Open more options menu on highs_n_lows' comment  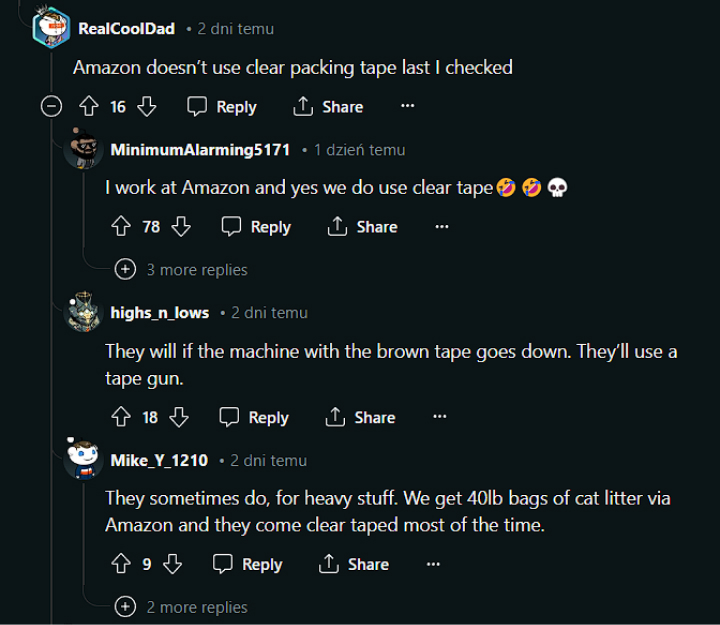(x=439, y=417)
